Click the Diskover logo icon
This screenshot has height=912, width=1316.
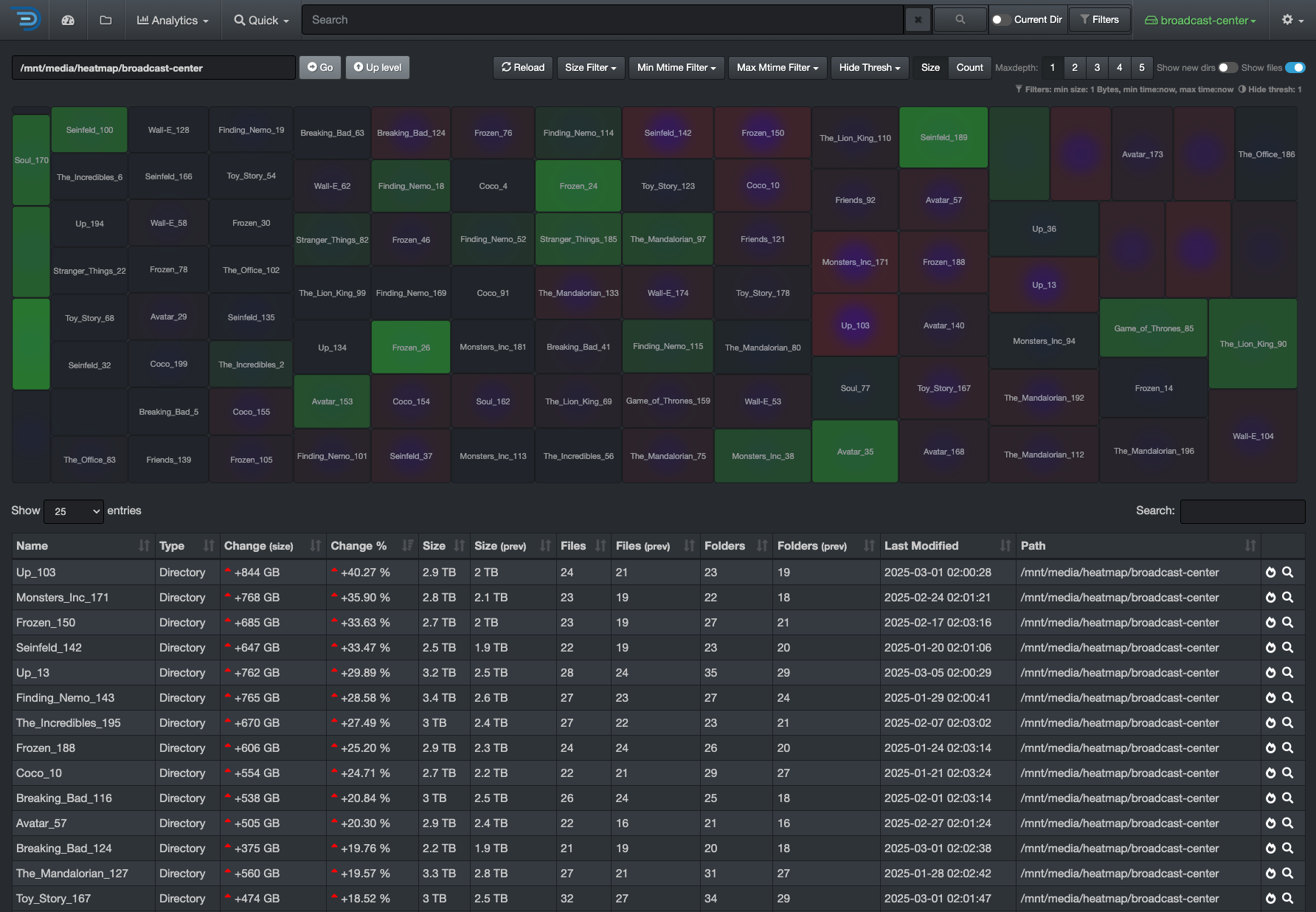click(25, 20)
